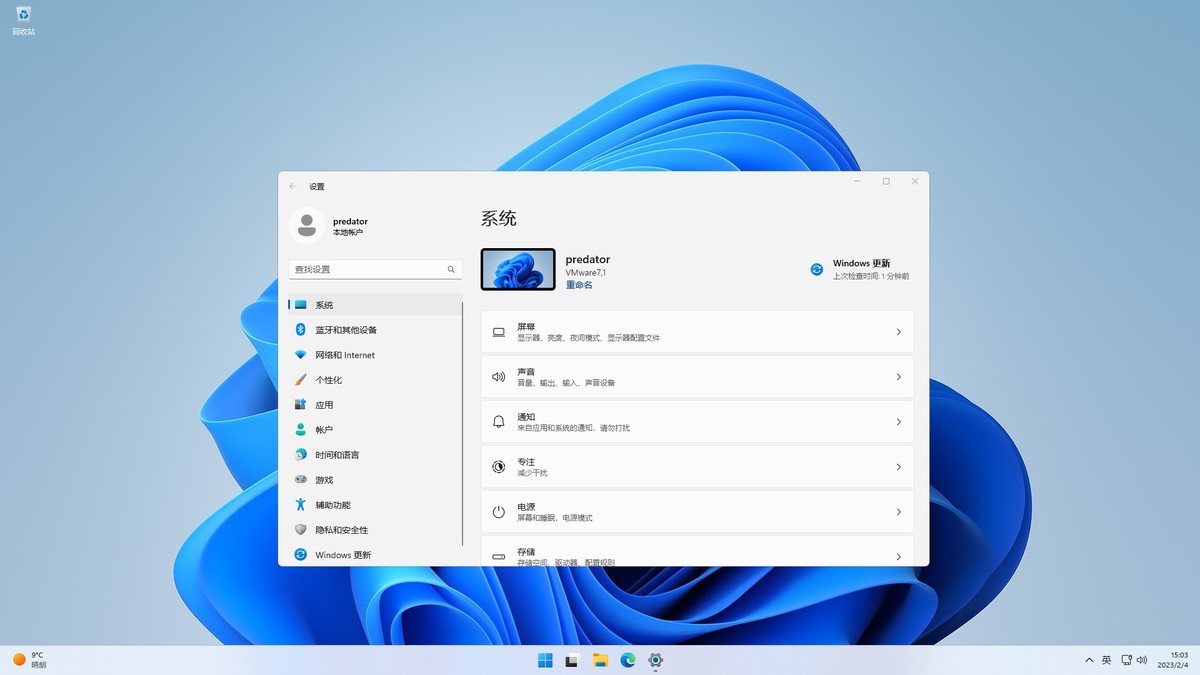Click the personalization brush icon in sidebar

click(x=300, y=380)
